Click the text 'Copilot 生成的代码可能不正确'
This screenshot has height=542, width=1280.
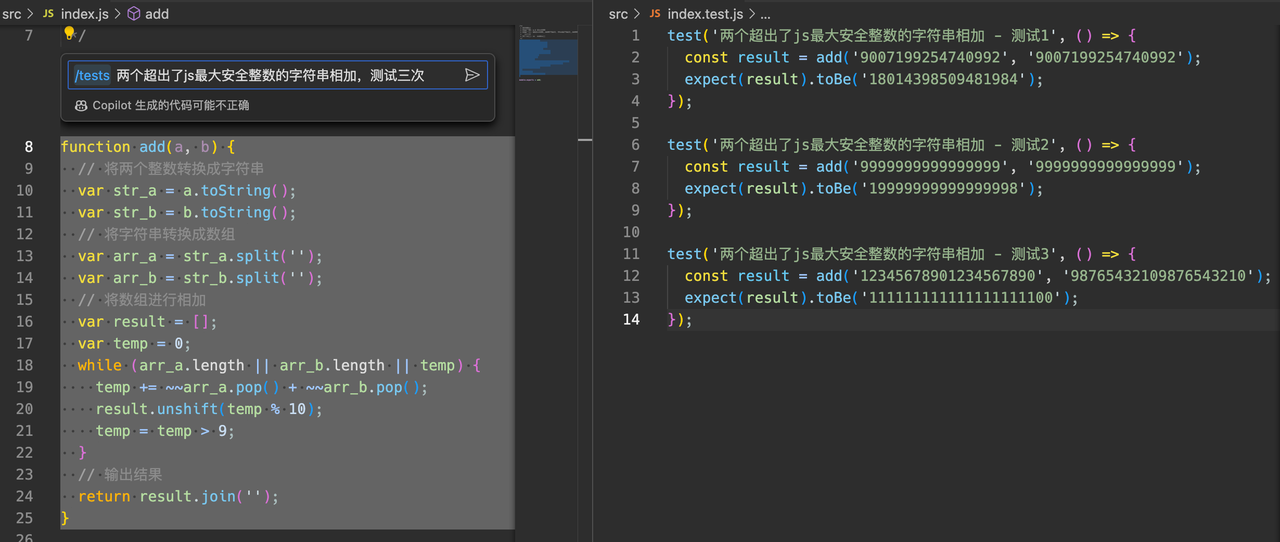[x=171, y=105]
